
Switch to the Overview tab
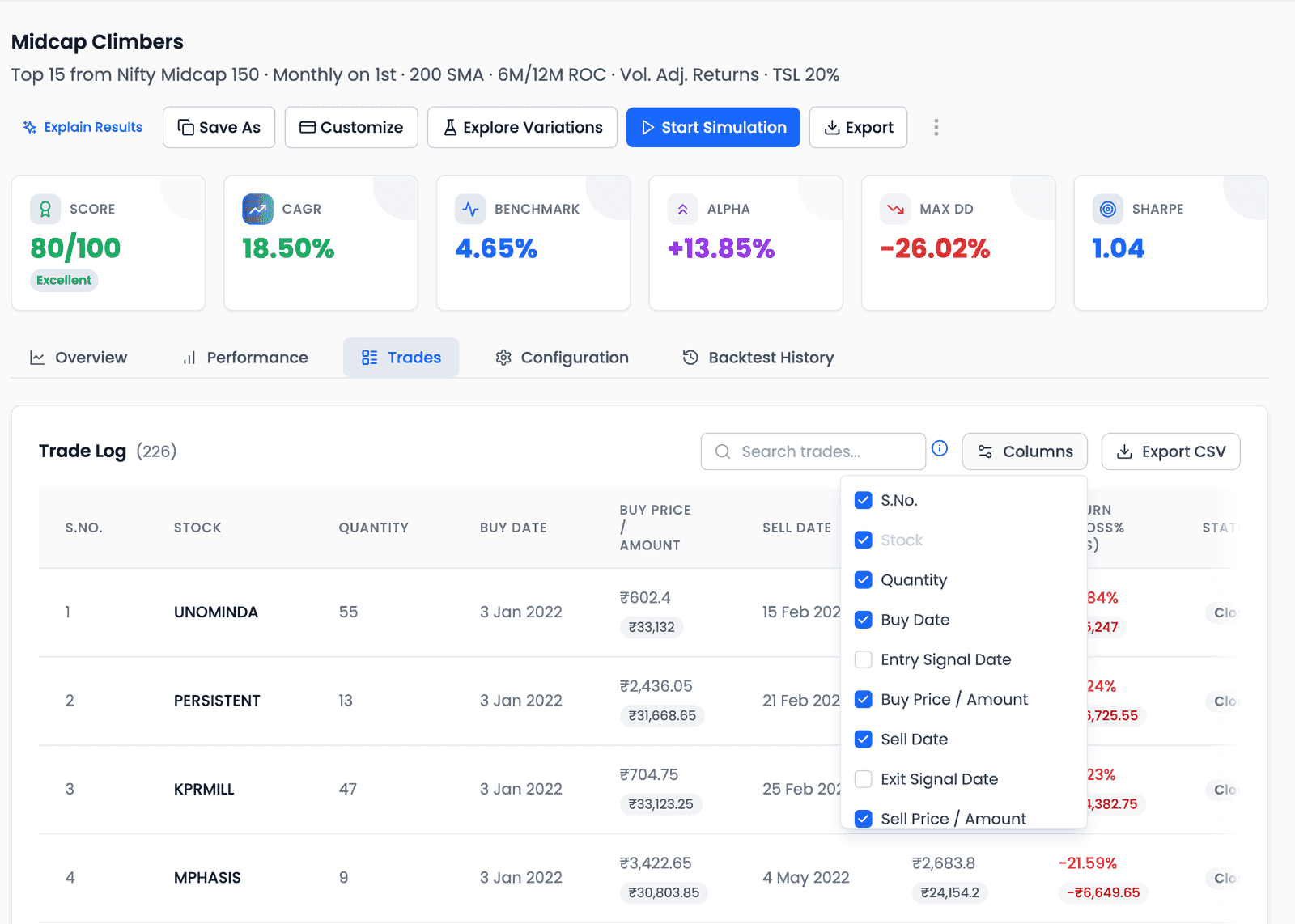click(x=79, y=358)
